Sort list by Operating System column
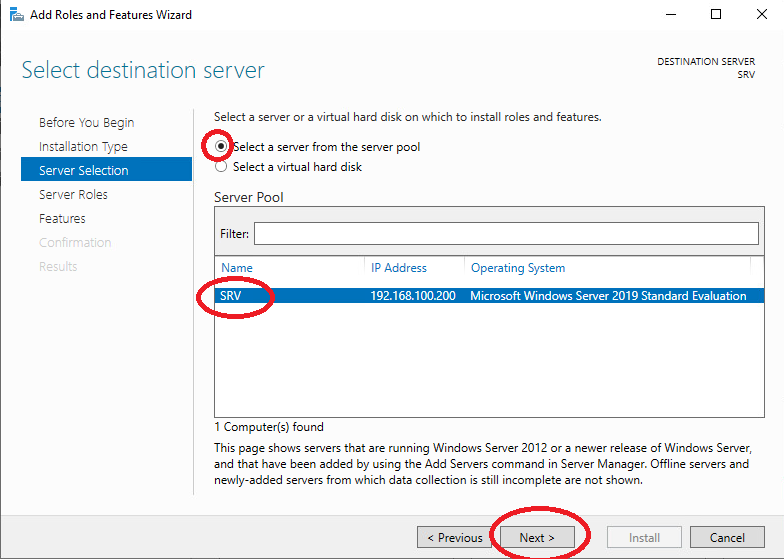 [608, 268]
